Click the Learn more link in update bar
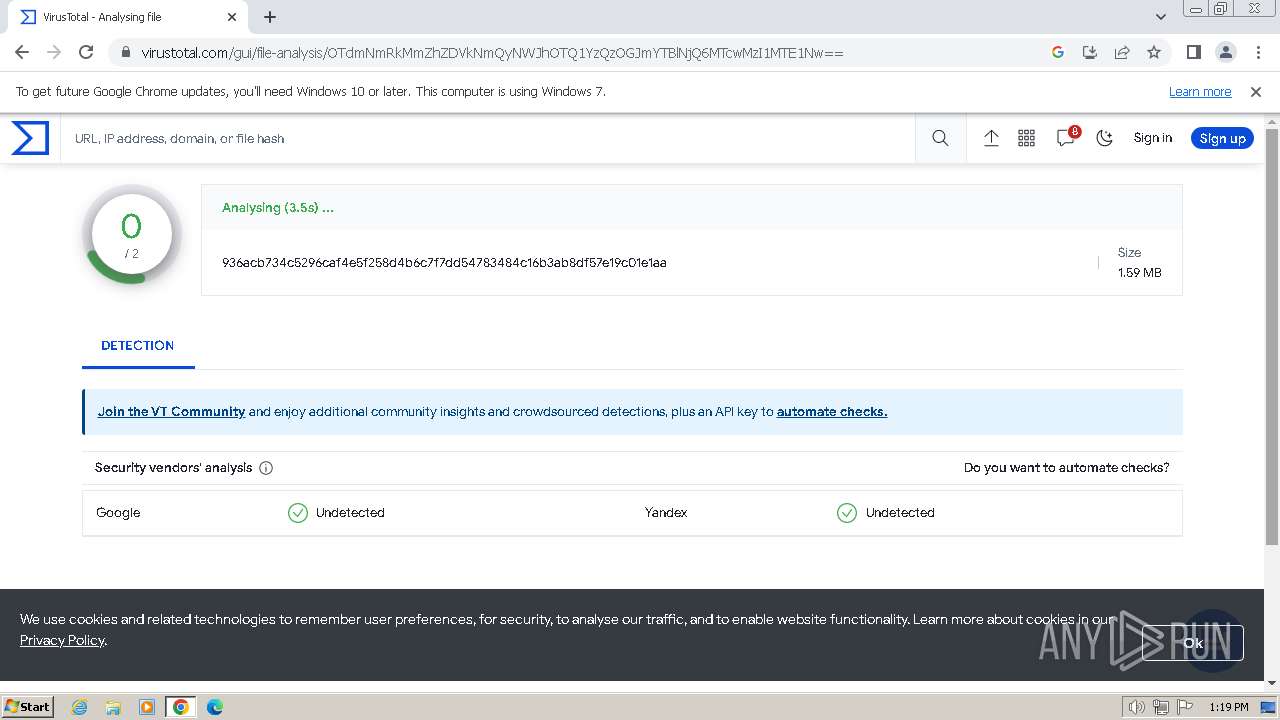This screenshot has height=720, width=1280. click(x=1200, y=91)
